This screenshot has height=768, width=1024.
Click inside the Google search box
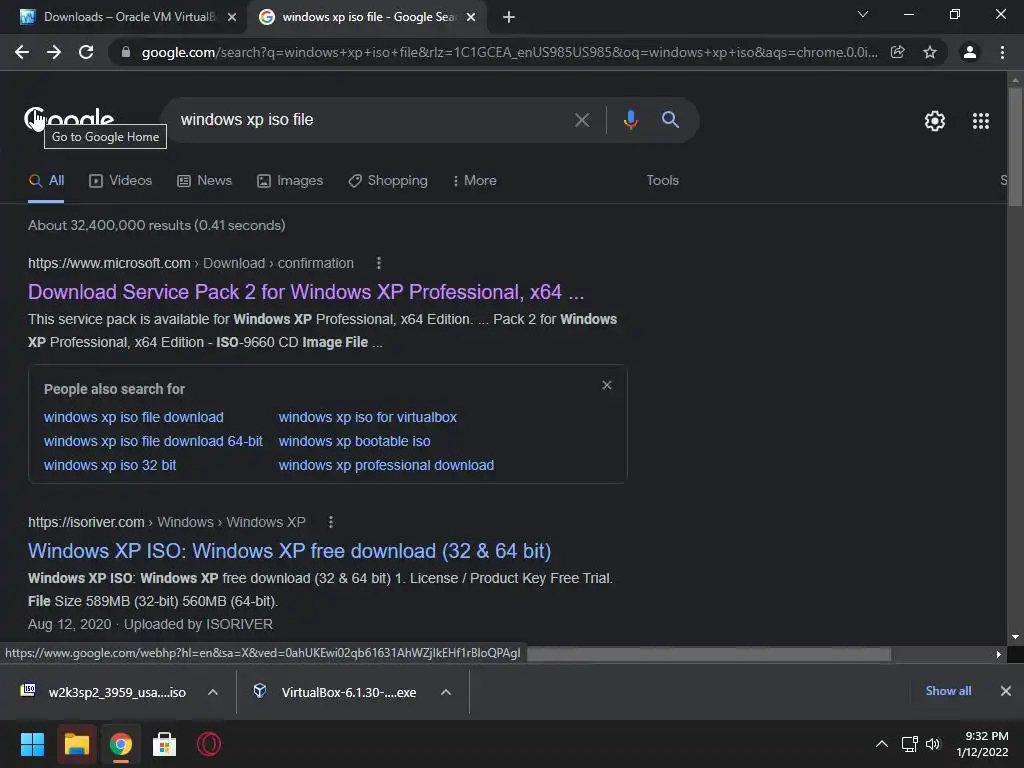pyautogui.click(x=372, y=120)
